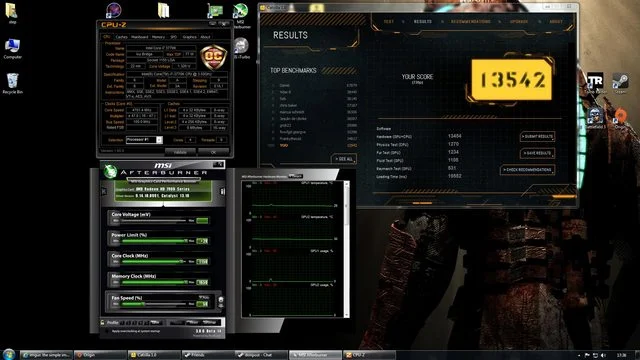Click the highlighted YOU leaderboard row
This screenshot has height=360, width=640.
[x=312, y=145]
